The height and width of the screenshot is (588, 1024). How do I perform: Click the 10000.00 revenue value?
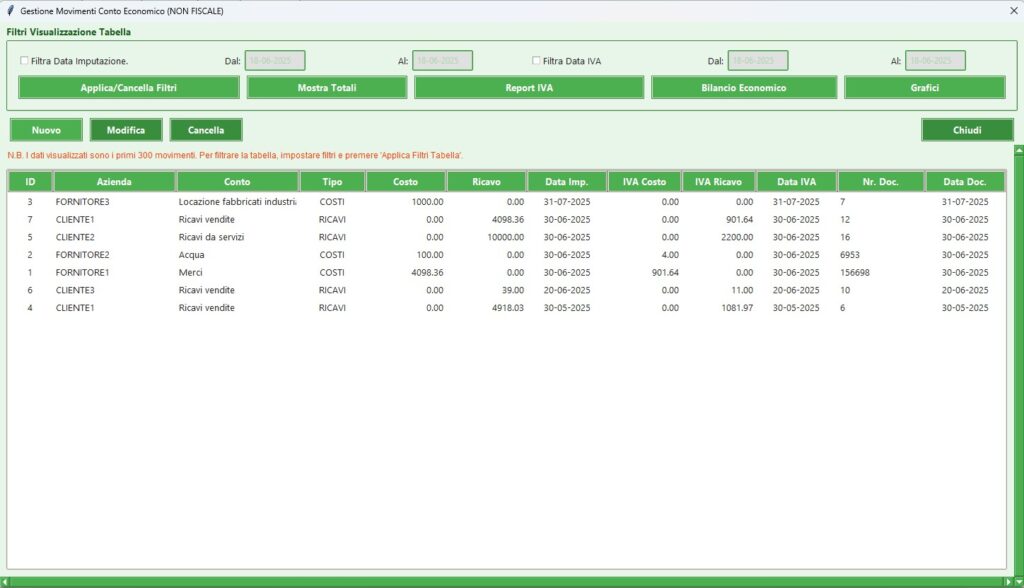click(505, 237)
